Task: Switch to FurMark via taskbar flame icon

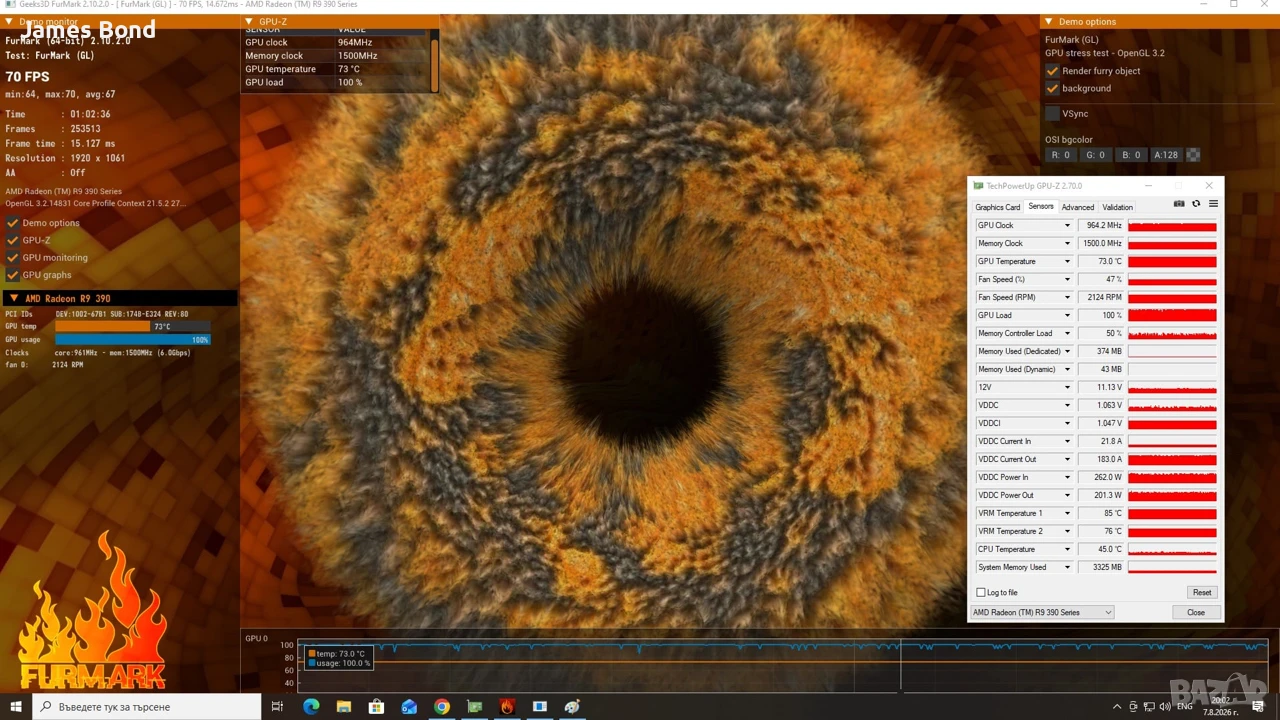Action: click(x=507, y=707)
